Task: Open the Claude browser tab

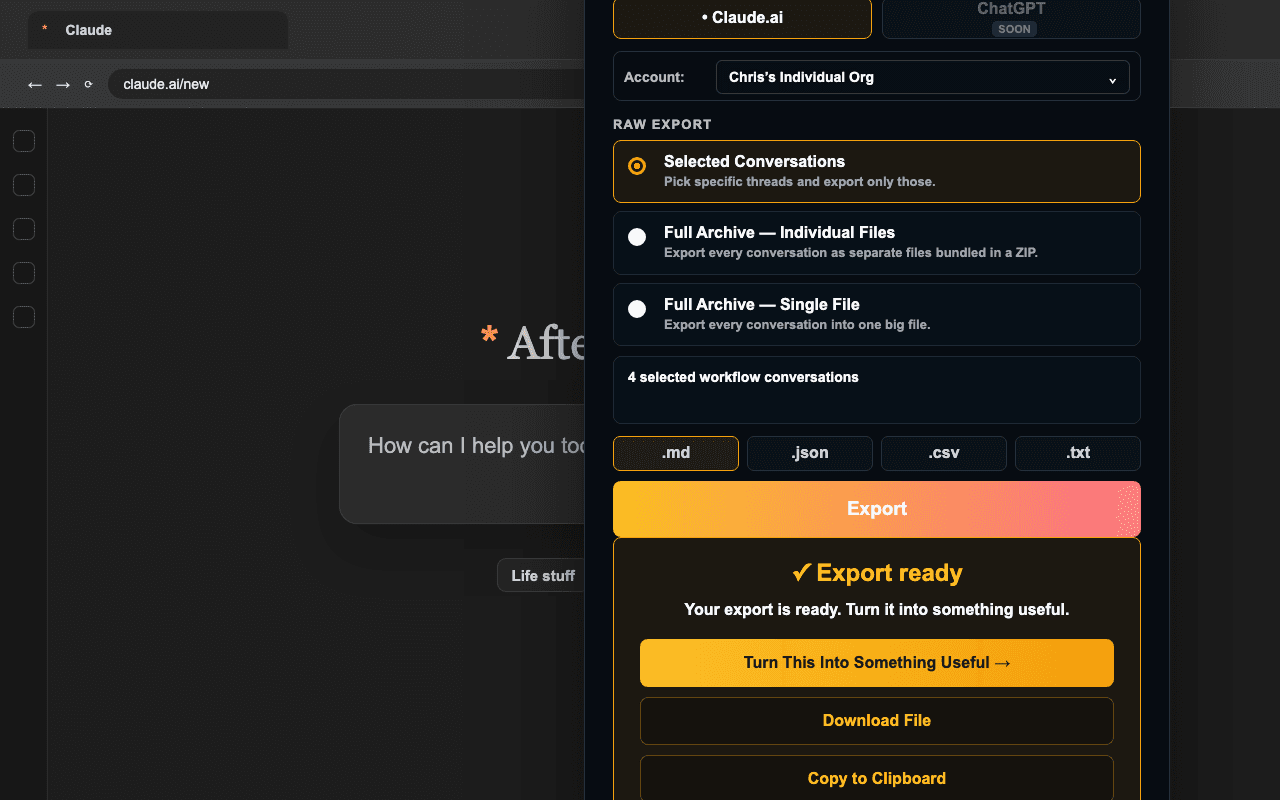Action: pos(158,30)
